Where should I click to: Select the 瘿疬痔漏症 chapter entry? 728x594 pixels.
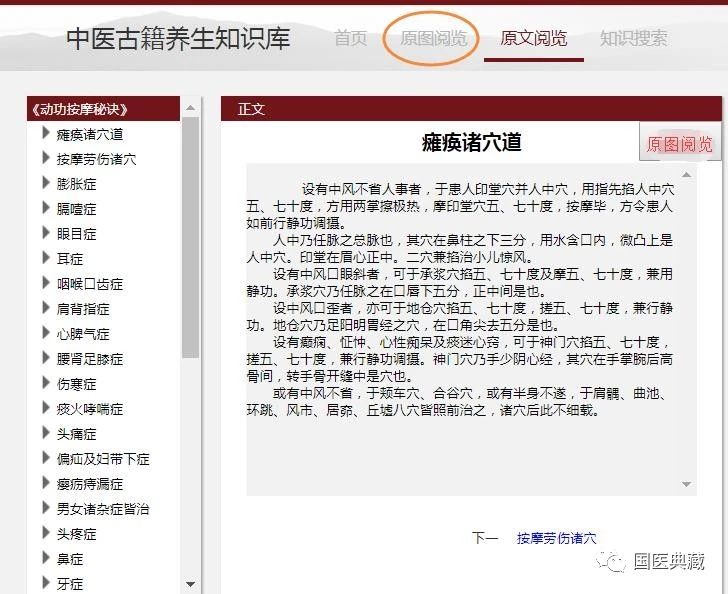[x=90, y=484]
